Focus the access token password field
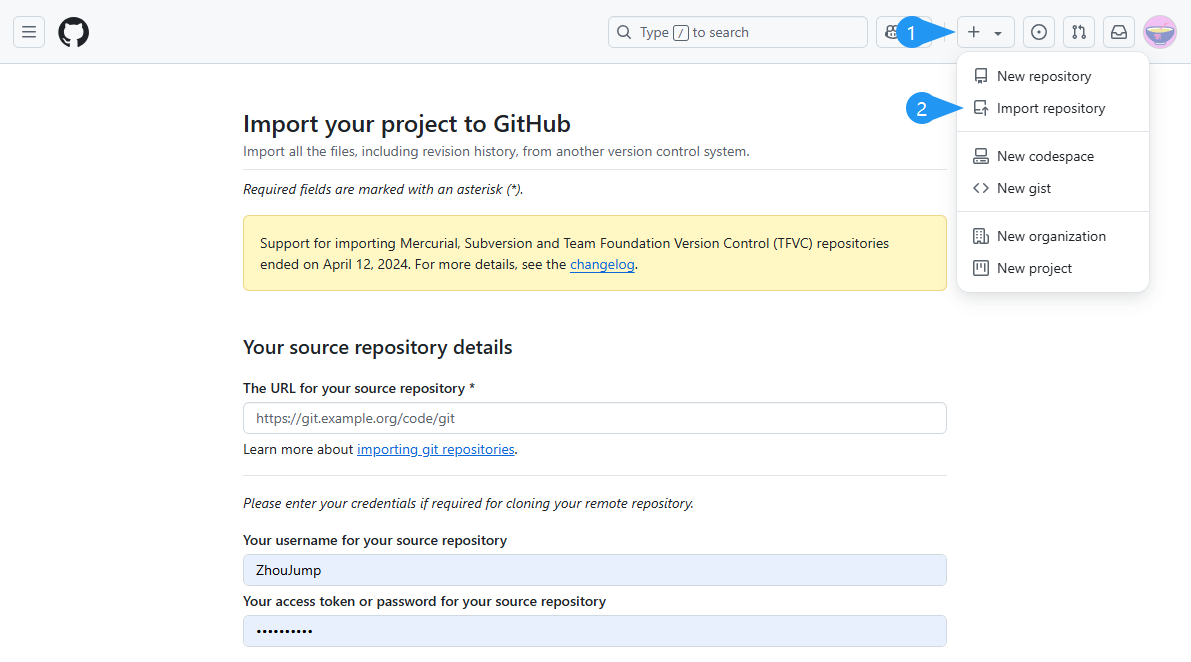 coord(594,631)
